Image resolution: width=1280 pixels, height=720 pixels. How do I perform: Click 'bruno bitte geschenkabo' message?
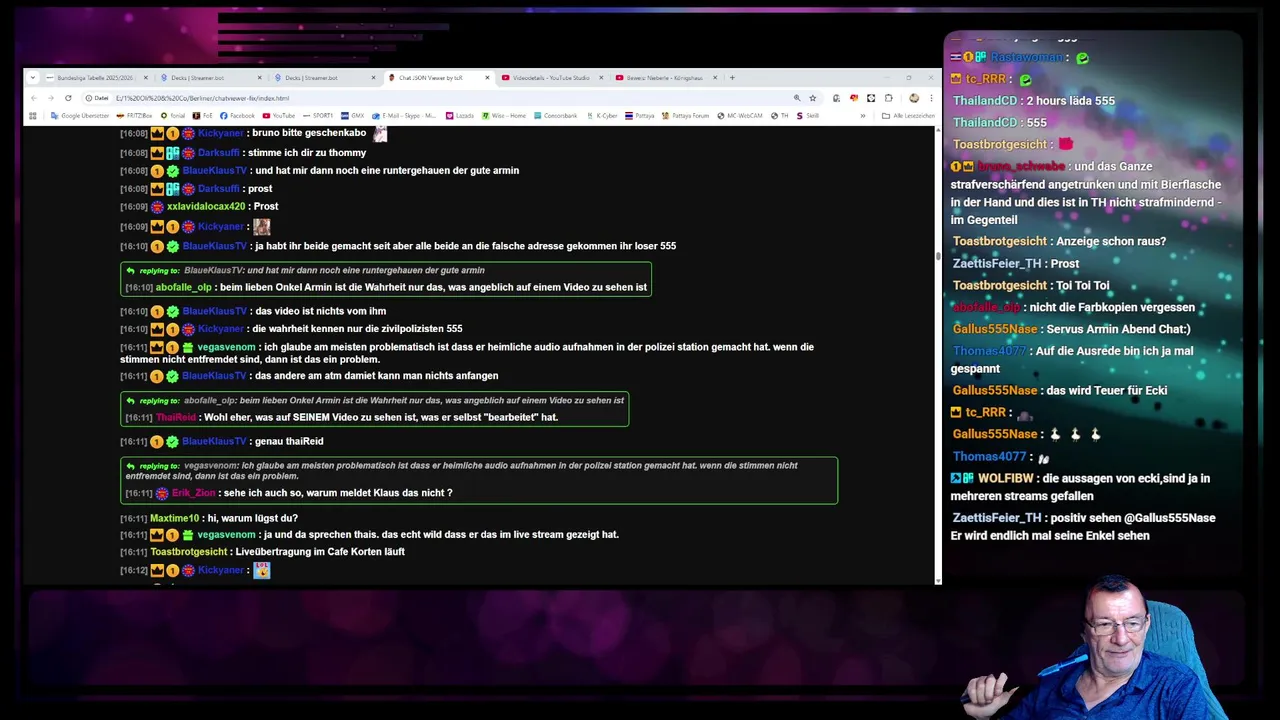point(309,133)
